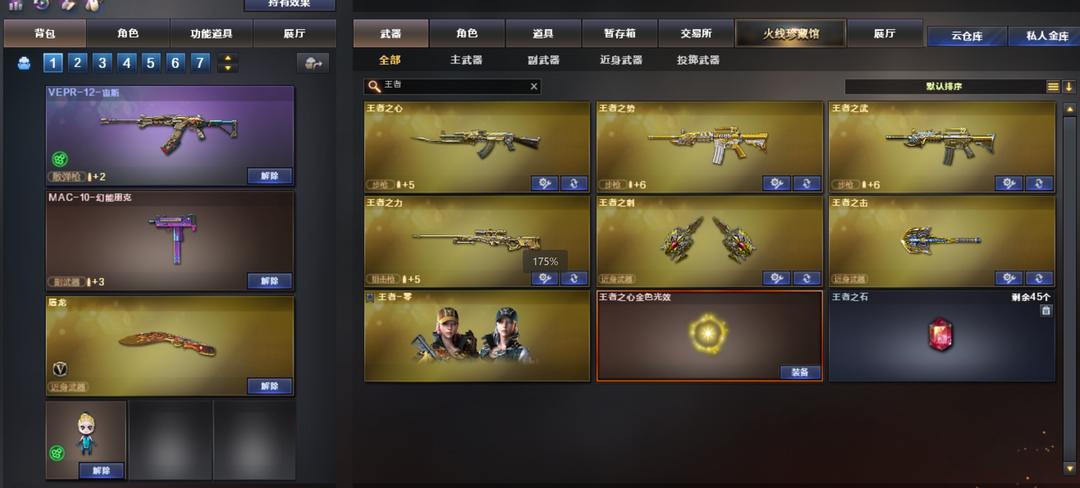
Task: Click 解除 on VEPR-12 shotgun
Action: click(269, 176)
